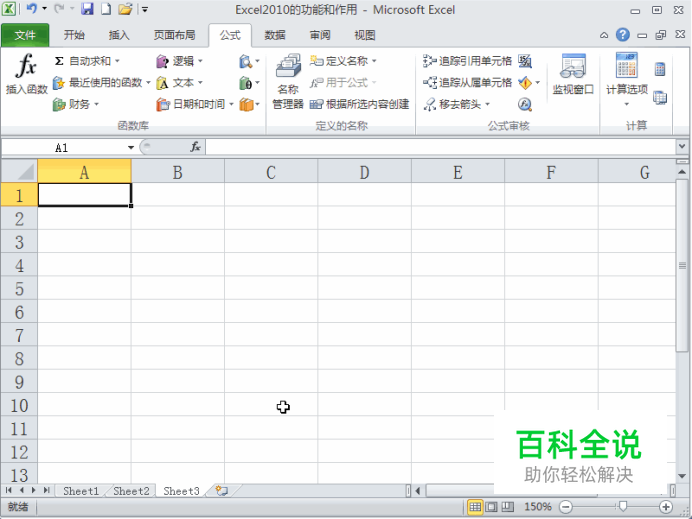Click the Save icon in quick access toolbar
This screenshot has width=692, height=519.
pyautogui.click(x=87, y=9)
